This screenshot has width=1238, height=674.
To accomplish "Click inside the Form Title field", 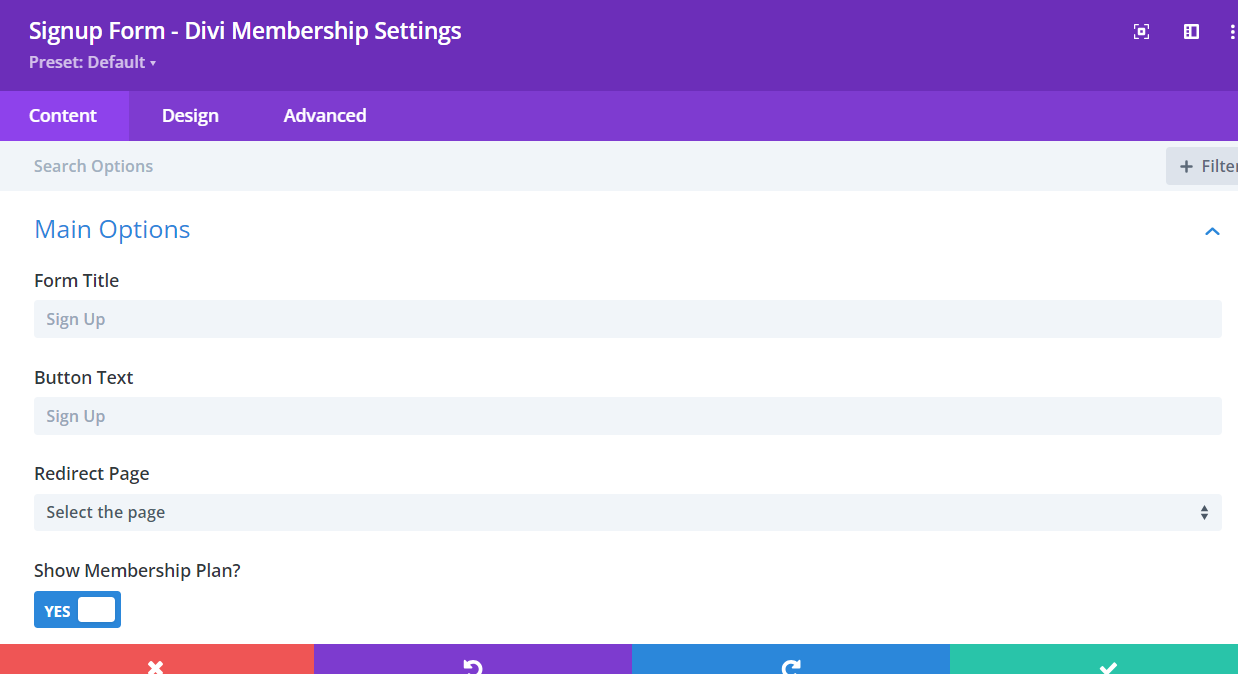I will tap(628, 318).
